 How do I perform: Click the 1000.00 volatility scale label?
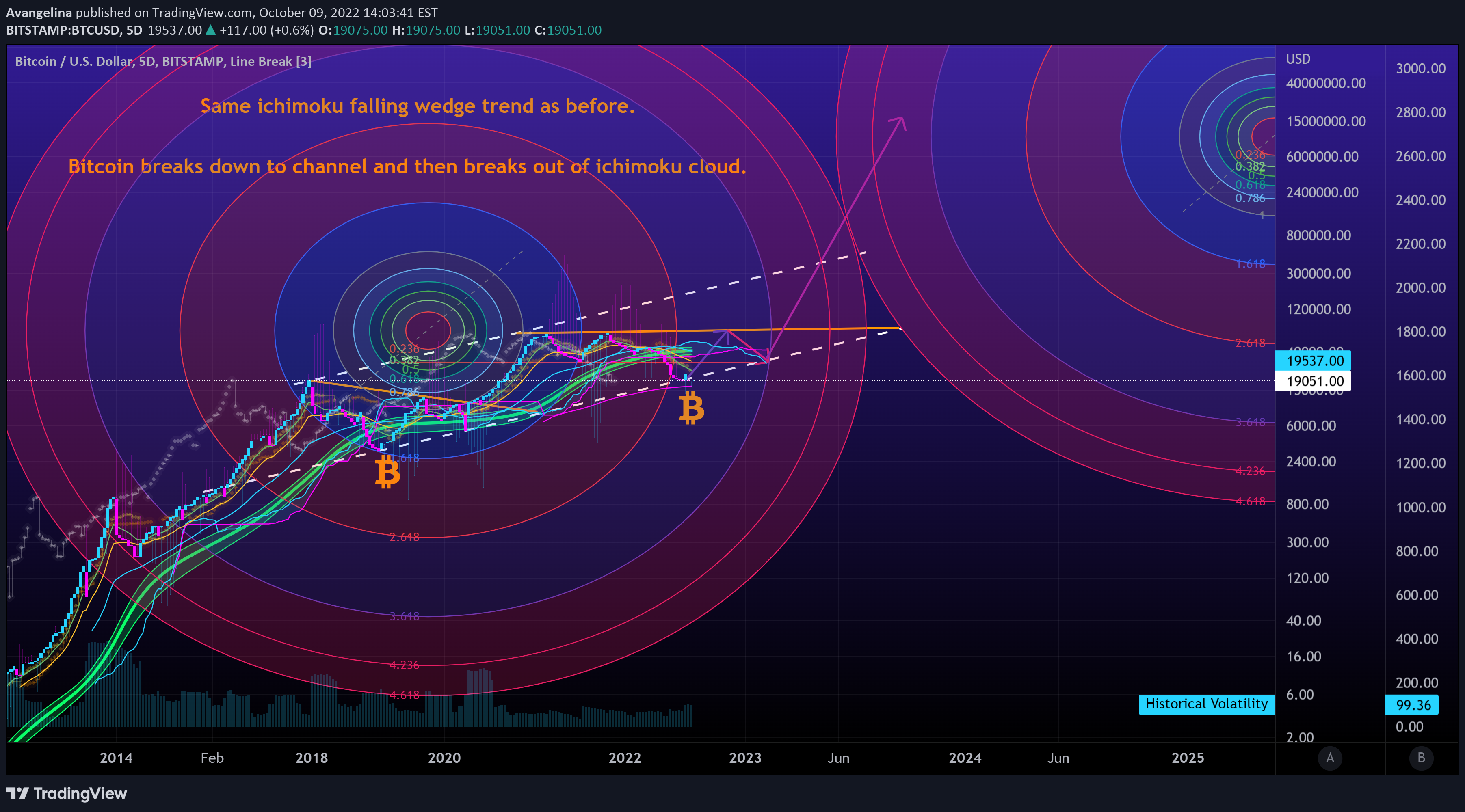1421,507
